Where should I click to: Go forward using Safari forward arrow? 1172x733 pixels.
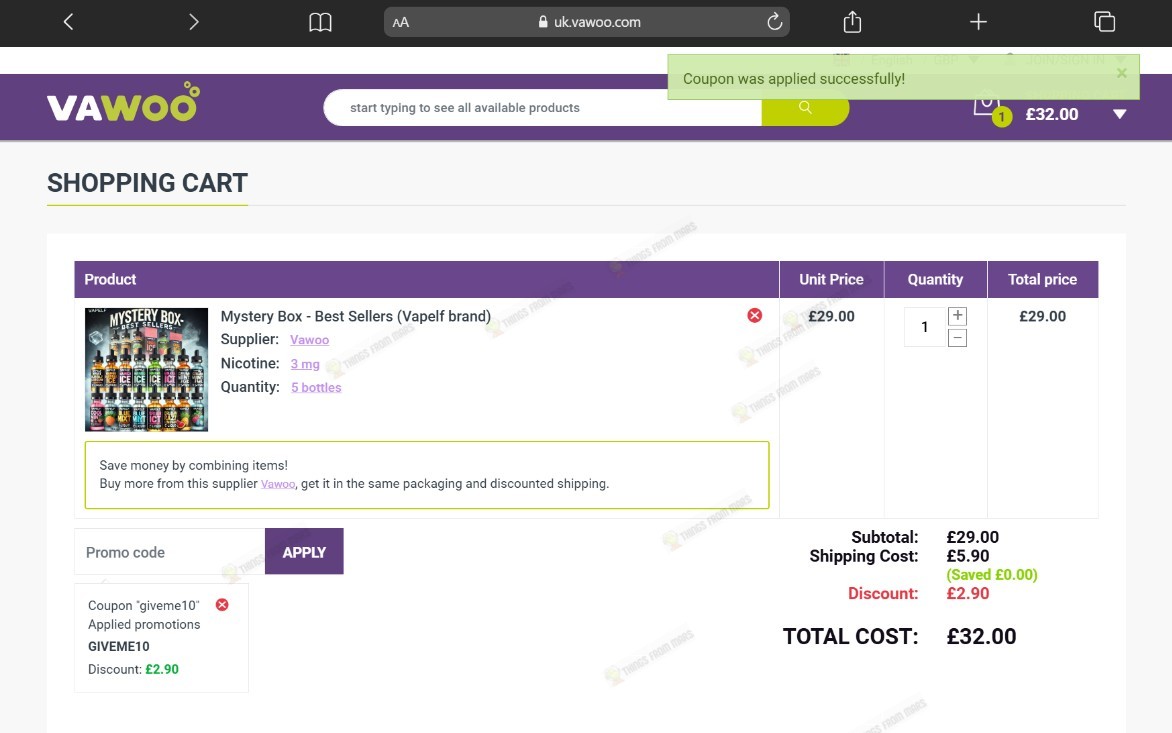coord(194,22)
